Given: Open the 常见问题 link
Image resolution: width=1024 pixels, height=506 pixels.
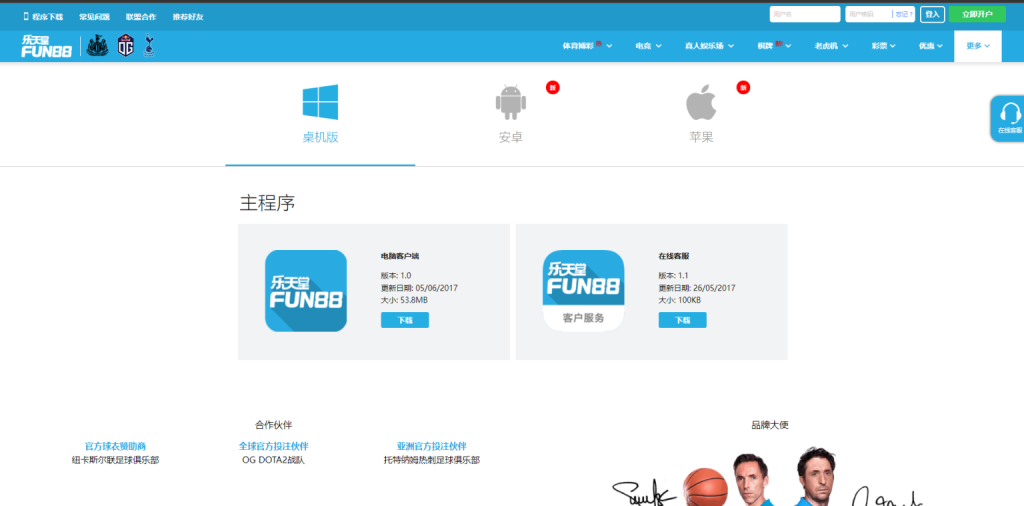Looking at the screenshot, I should pyautogui.click(x=94, y=16).
